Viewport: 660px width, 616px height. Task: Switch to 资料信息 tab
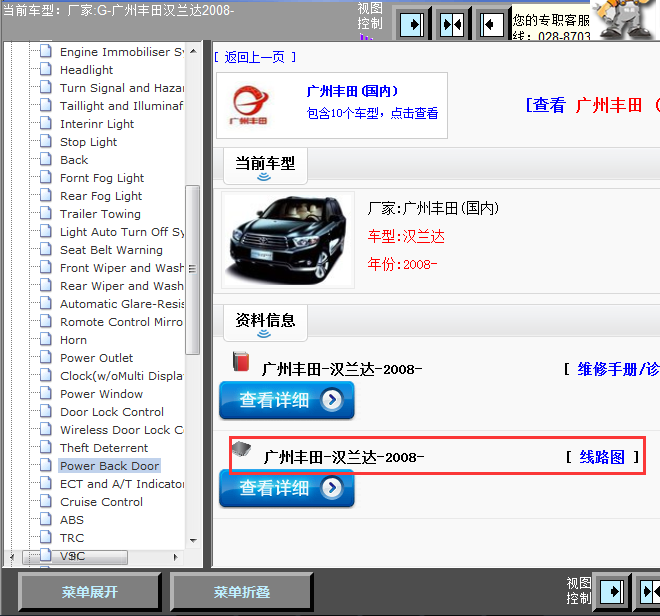tap(265, 323)
